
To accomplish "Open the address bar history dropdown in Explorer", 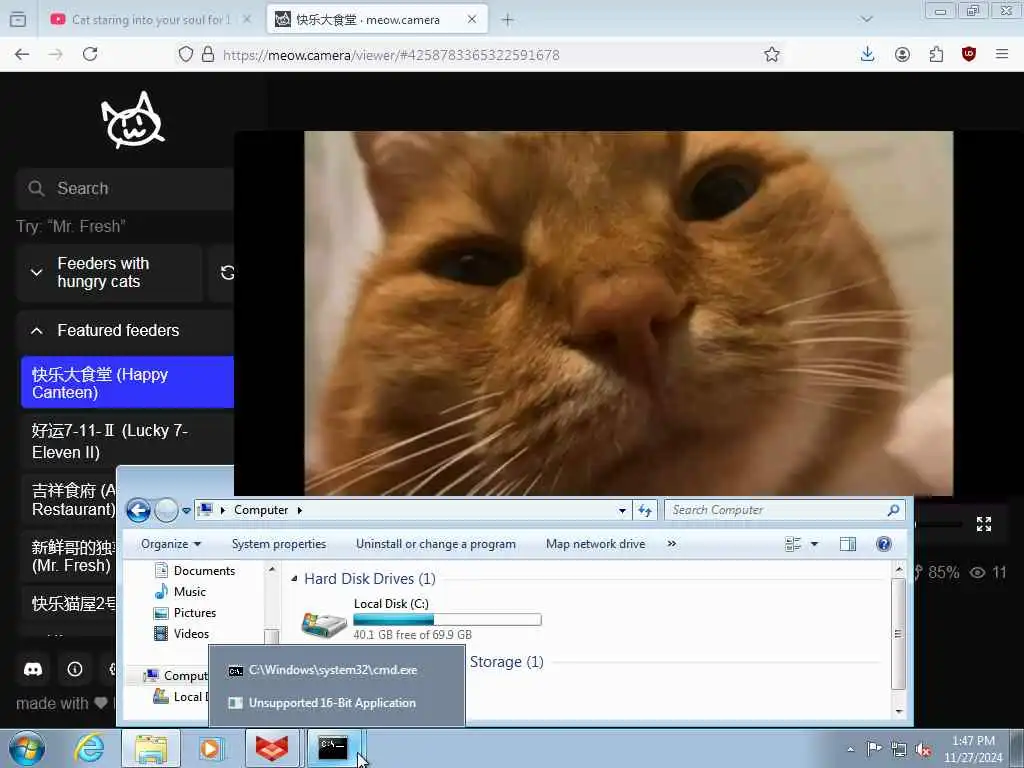I will click(622, 511).
